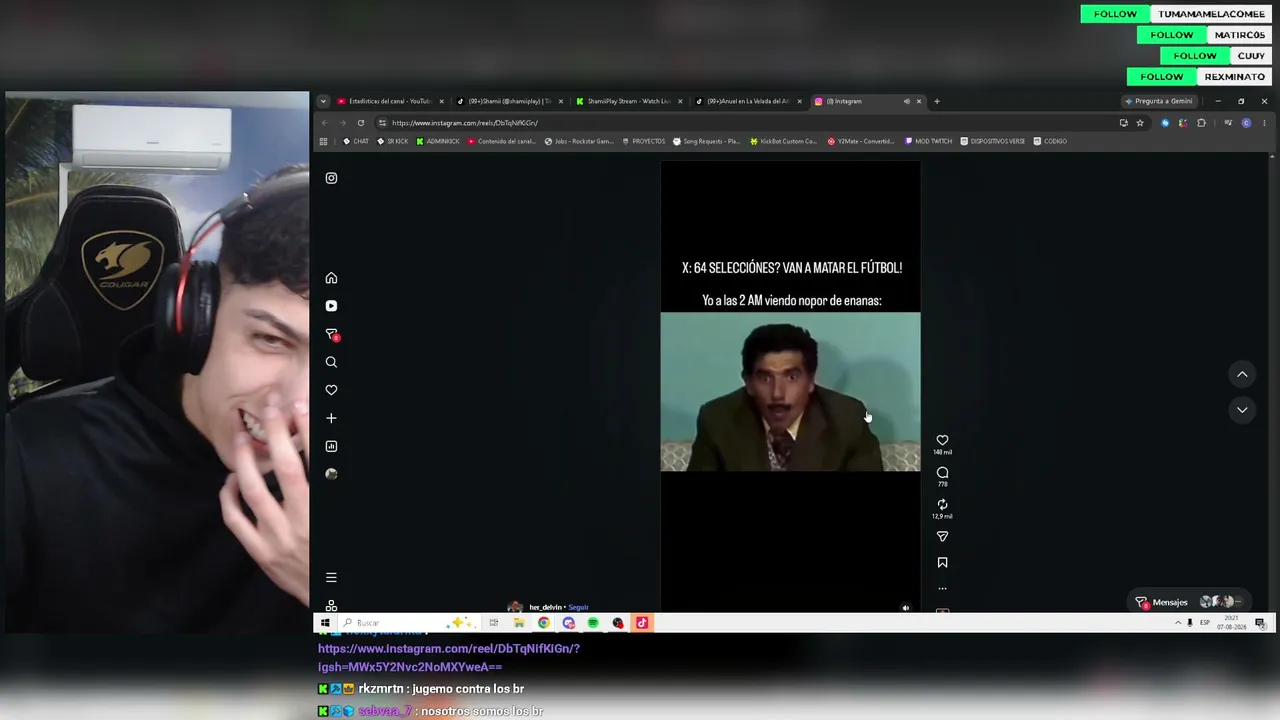Image resolution: width=1280 pixels, height=720 pixels.
Task: Switch to Estadísticas del canal YouTube tab
Action: point(391,101)
